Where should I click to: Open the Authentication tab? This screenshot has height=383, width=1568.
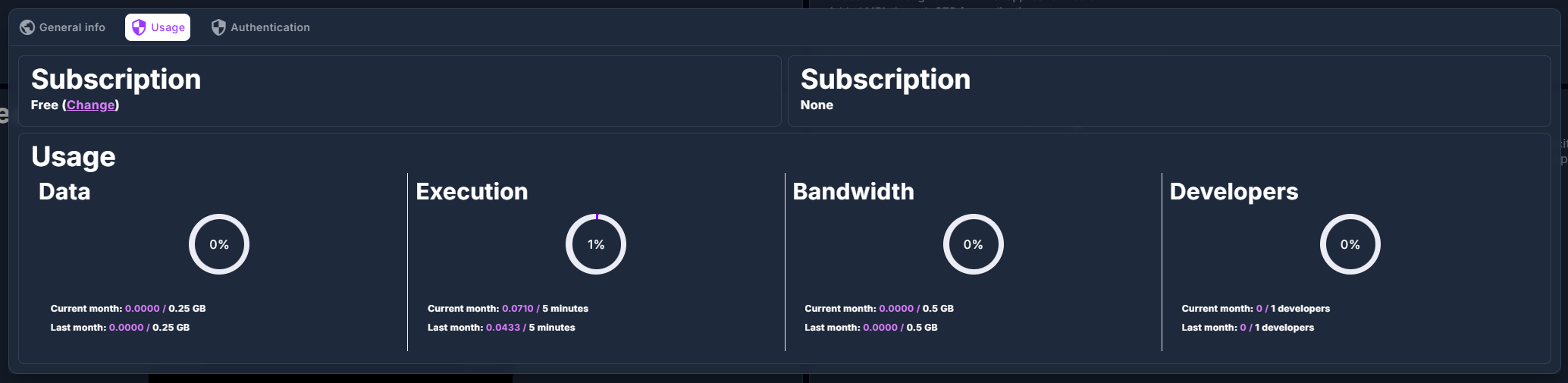click(270, 27)
